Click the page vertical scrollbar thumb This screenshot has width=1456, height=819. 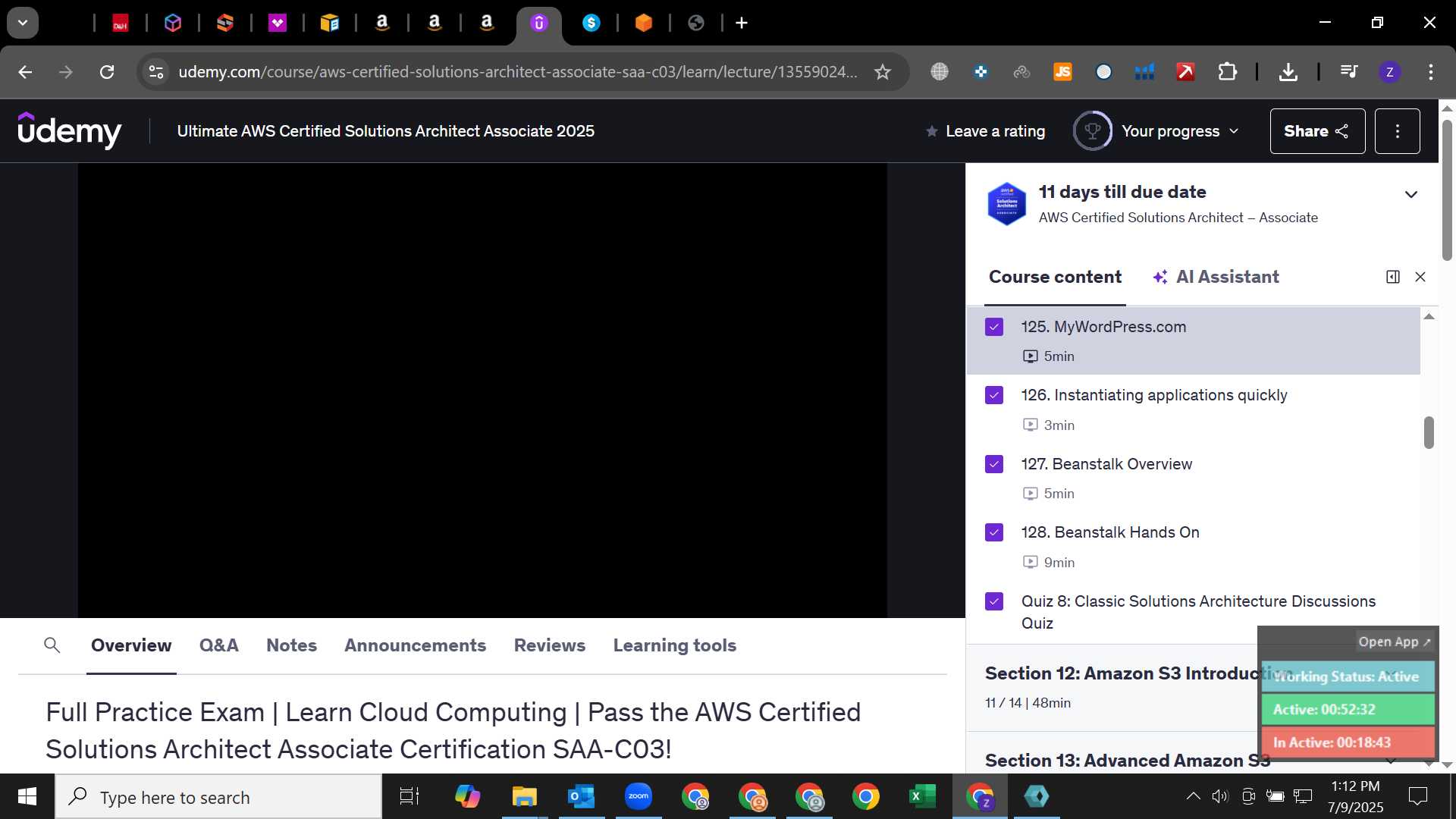tap(1447, 190)
